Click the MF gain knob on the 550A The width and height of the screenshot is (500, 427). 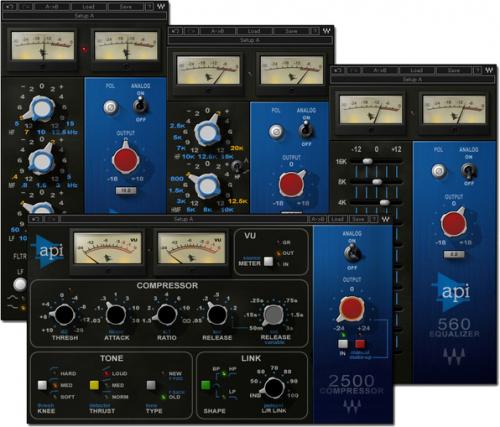pos(41,161)
